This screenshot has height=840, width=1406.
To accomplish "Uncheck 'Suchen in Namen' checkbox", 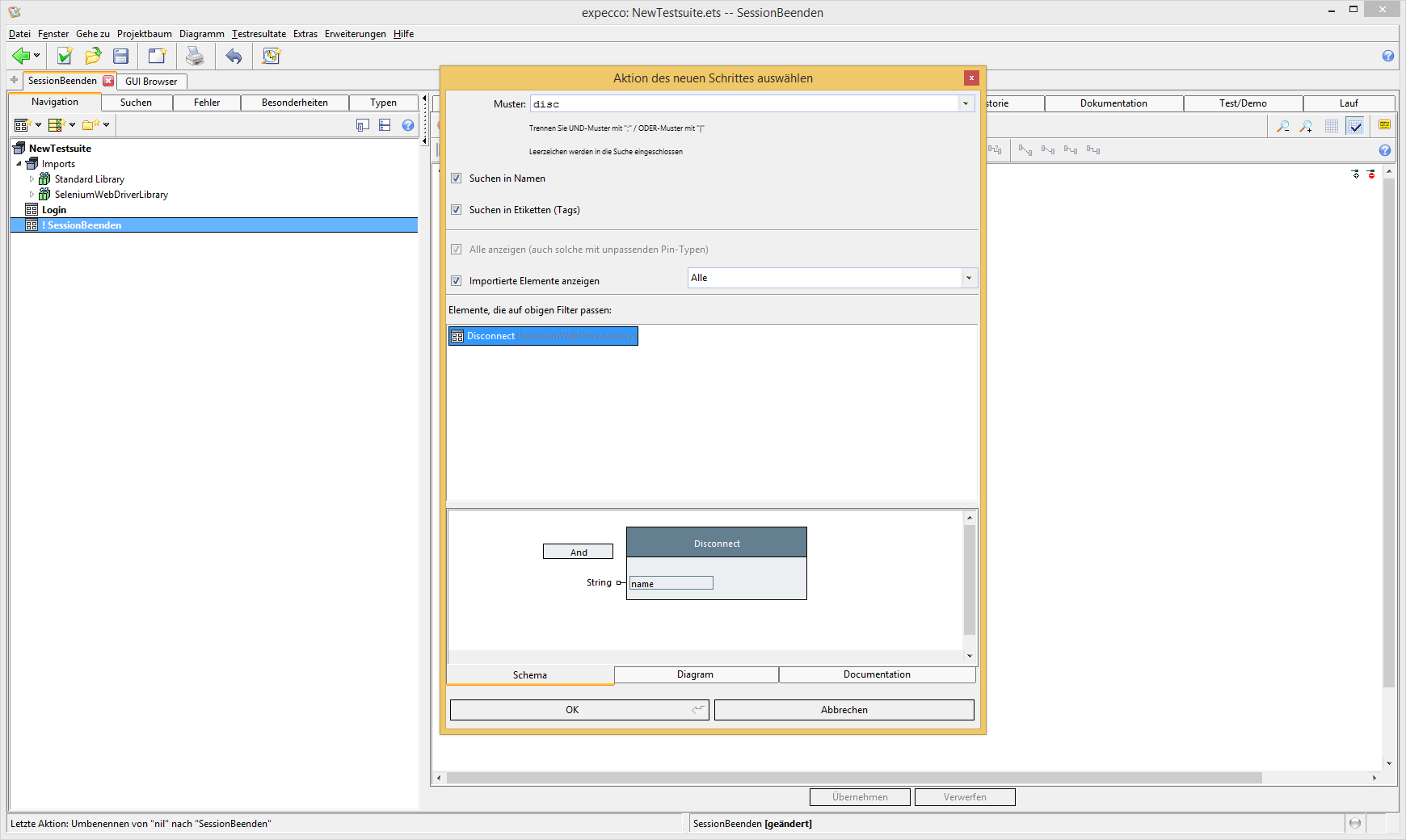I will [457, 178].
